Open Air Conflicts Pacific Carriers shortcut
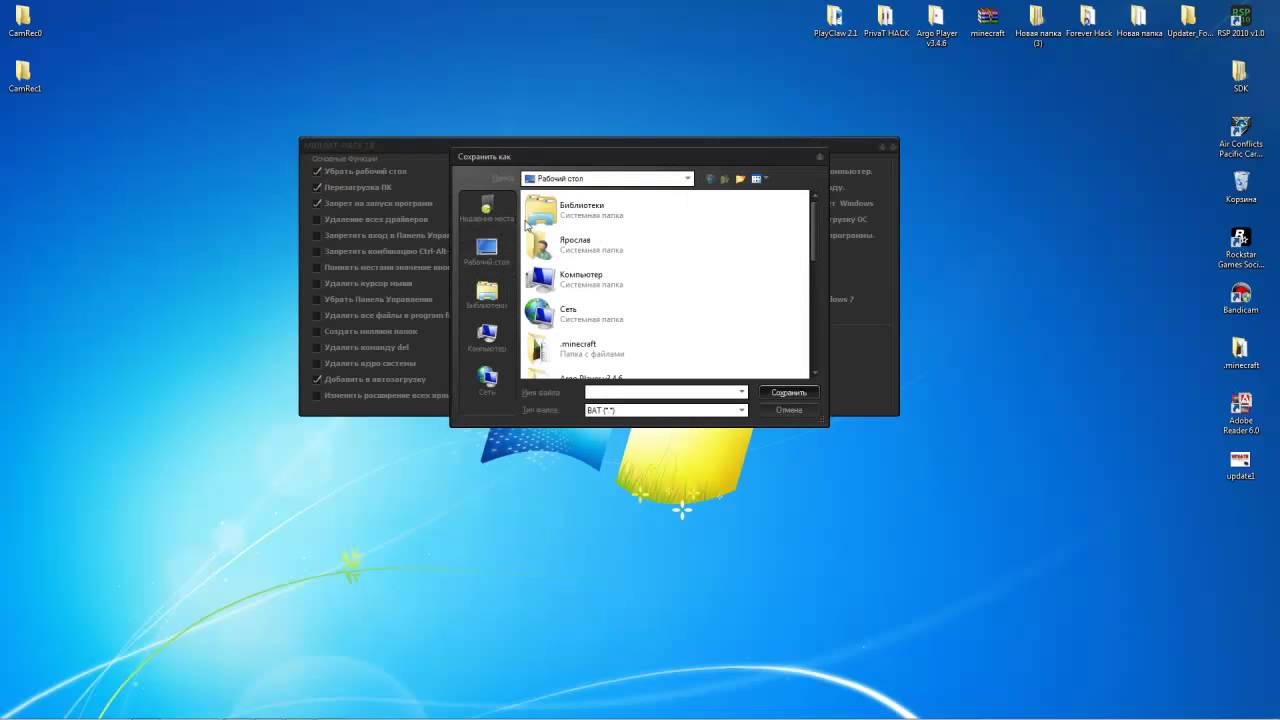 coord(1240,137)
